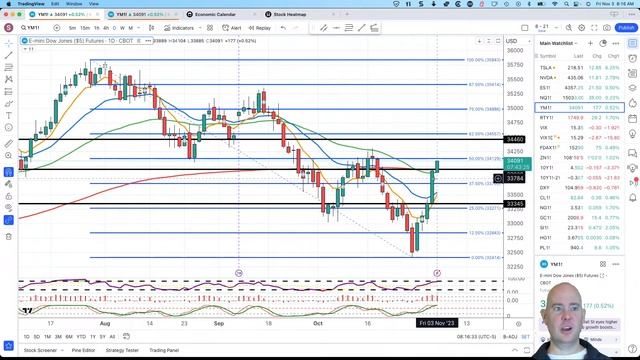Open the watchlist three-dots menu
Image resolution: width=640 pixels, height=360 pixels.
click(616, 43)
